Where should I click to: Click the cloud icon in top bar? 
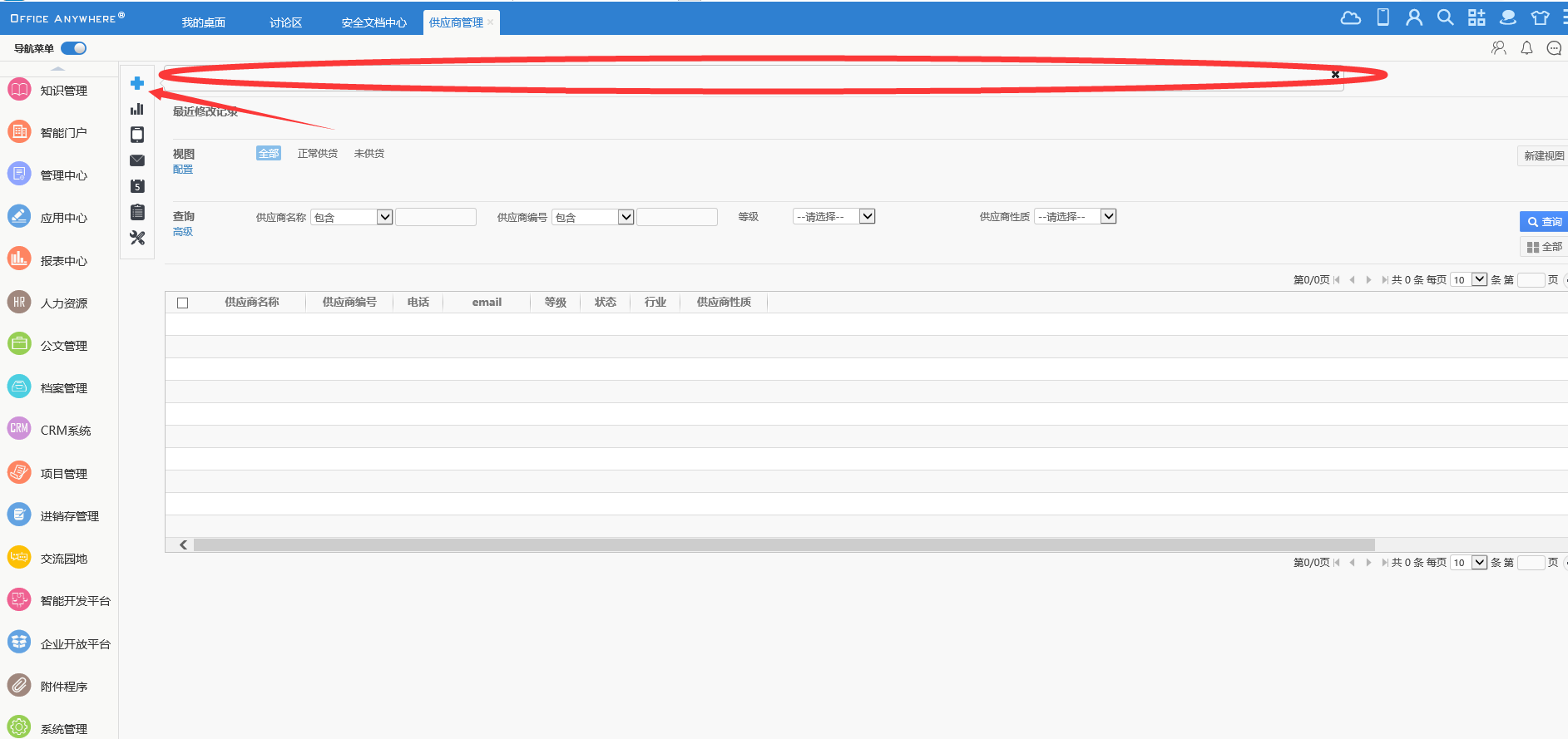pos(1350,18)
